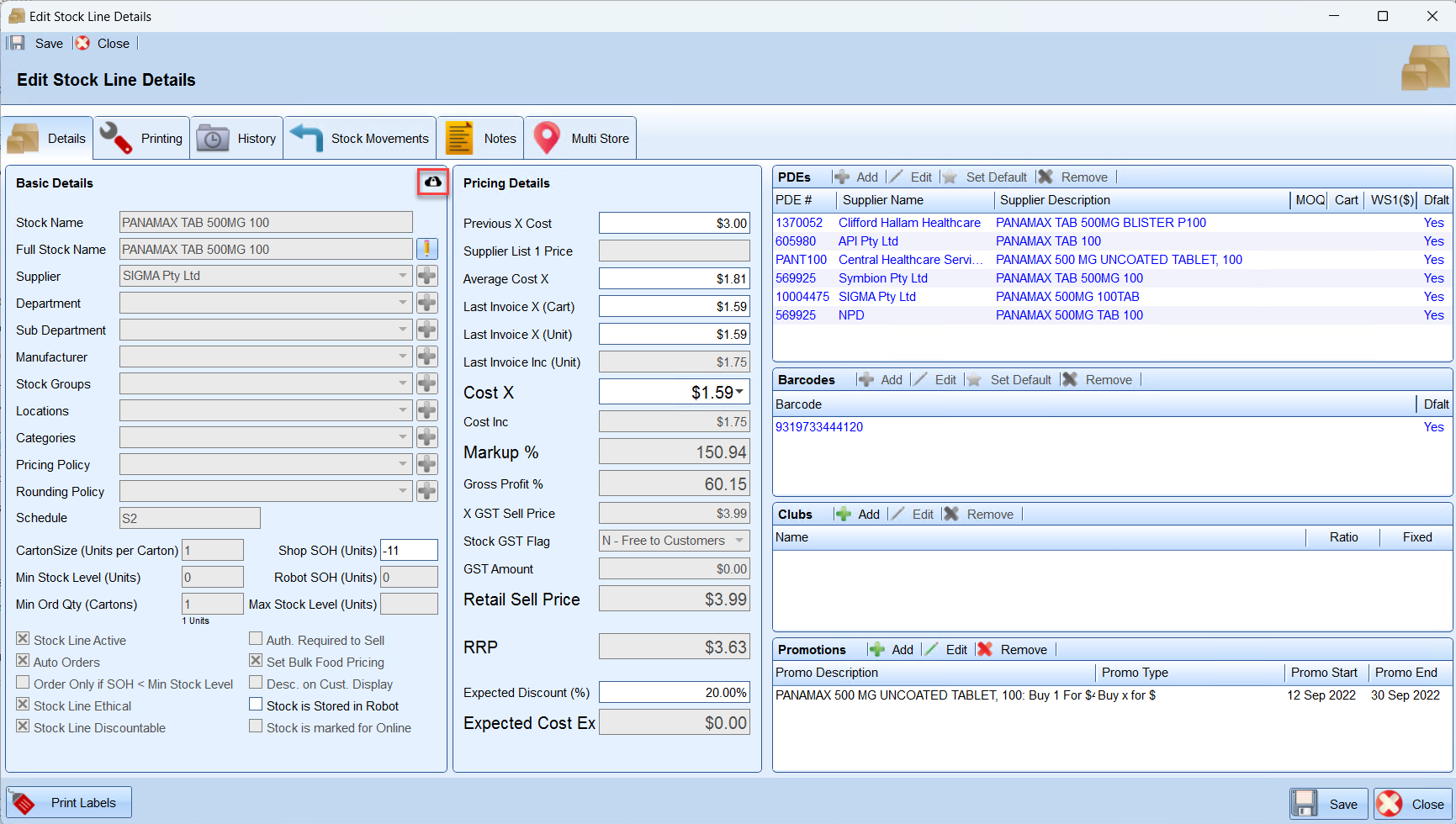This screenshot has width=1456, height=824.
Task: Remove the selected PDE
Action: pyautogui.click(x=1073, y=177)
